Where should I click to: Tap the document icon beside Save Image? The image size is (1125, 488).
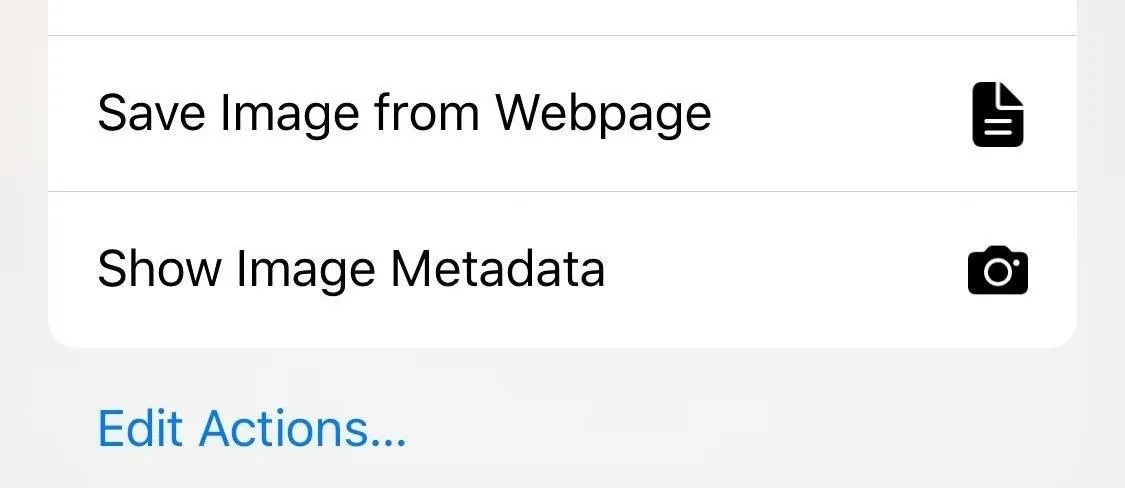point(997,115)
